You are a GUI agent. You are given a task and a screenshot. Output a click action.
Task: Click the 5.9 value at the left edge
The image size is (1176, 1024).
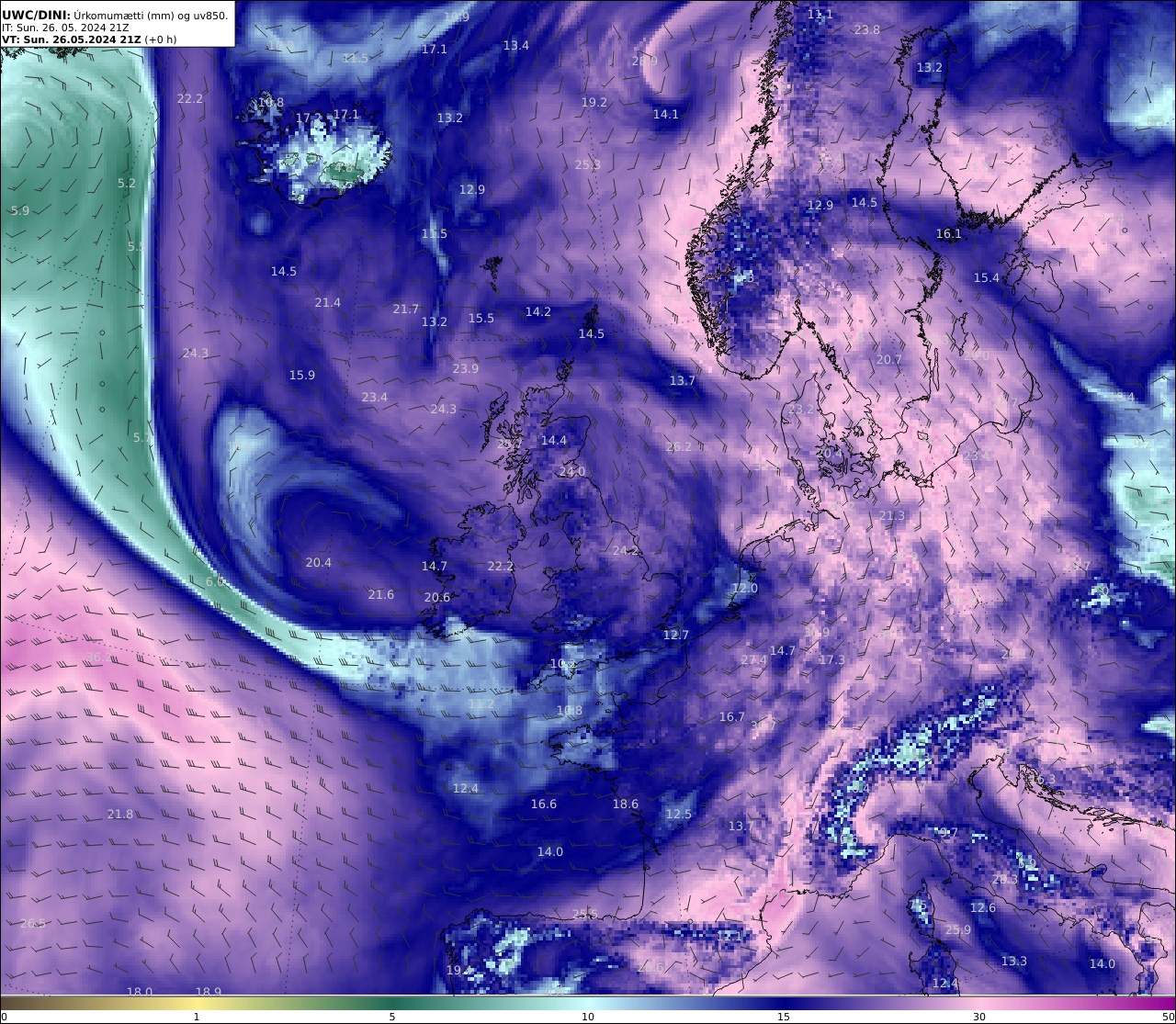tap(20, 211)
